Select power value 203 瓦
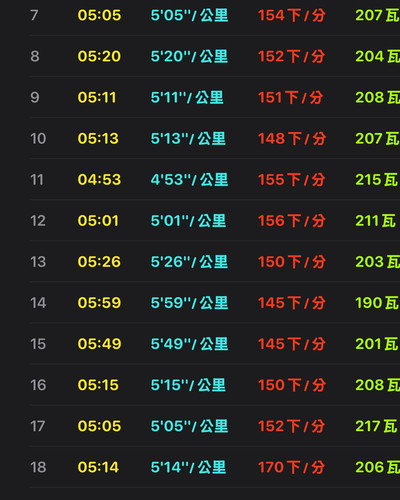 tap(378, 262)
